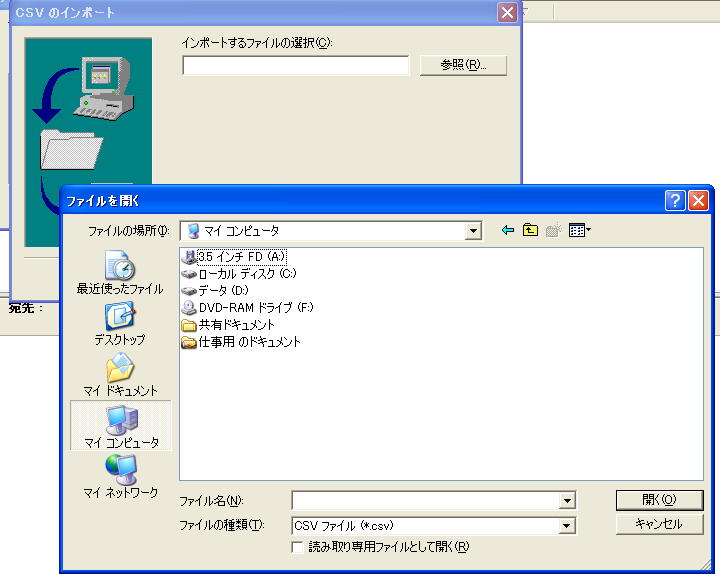Image resolution: width=720 pixels, height=574 pixels.
Task: Open 最近使ったファイル in the places bar
Action: [x=120, y=272]
